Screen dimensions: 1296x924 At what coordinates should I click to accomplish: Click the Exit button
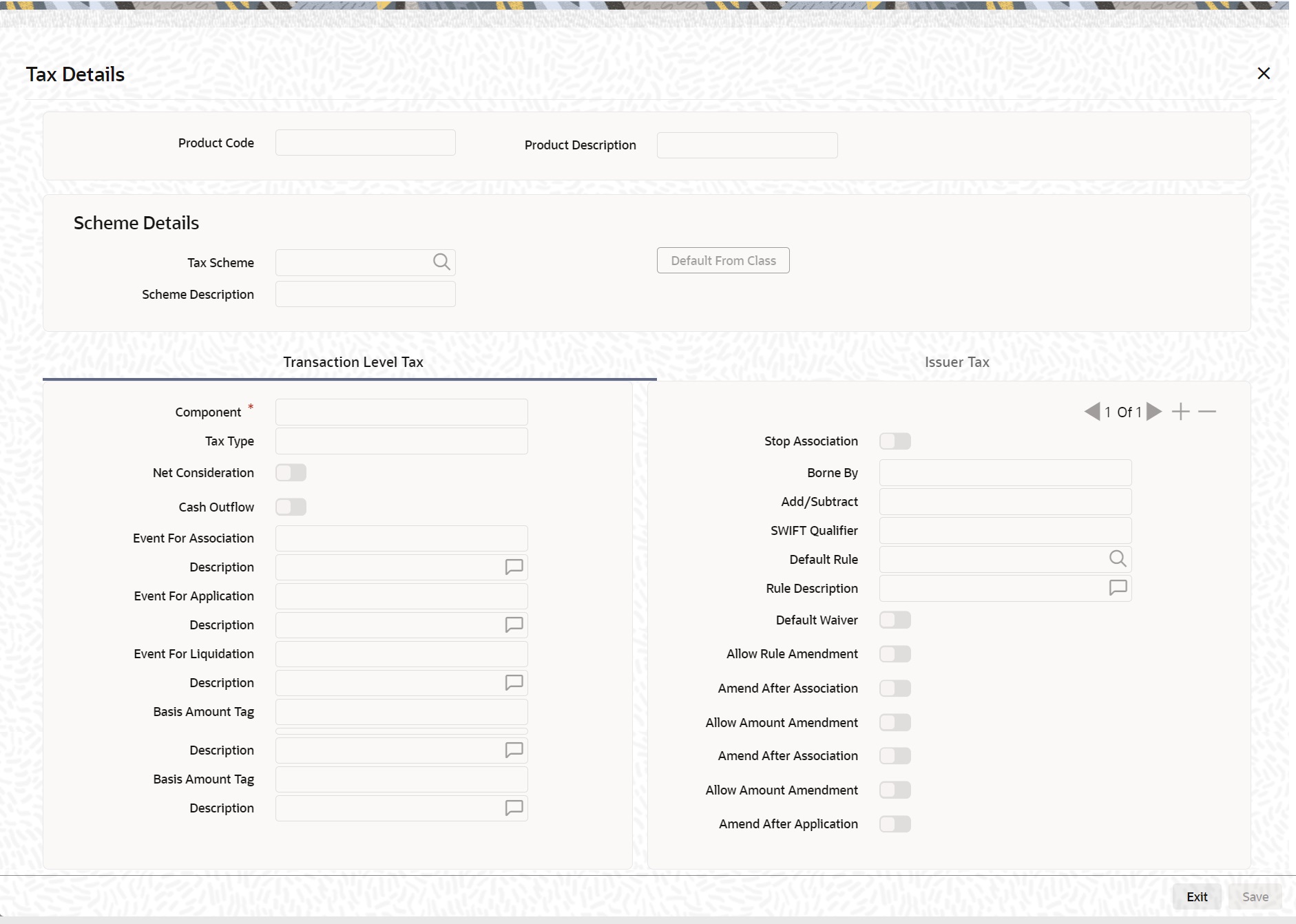(x=1197, y=896)
